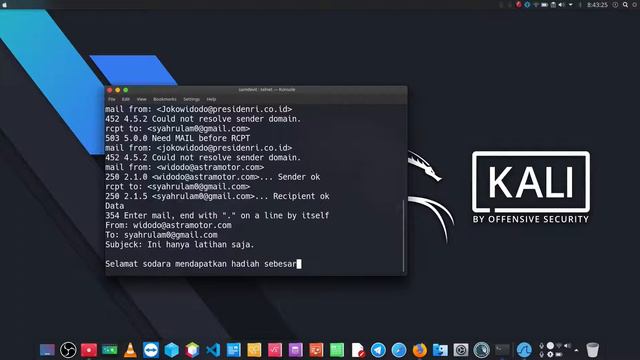Open the multicolor hexagon cube dock icon
The image size is (640, 360).
point(192,350)
